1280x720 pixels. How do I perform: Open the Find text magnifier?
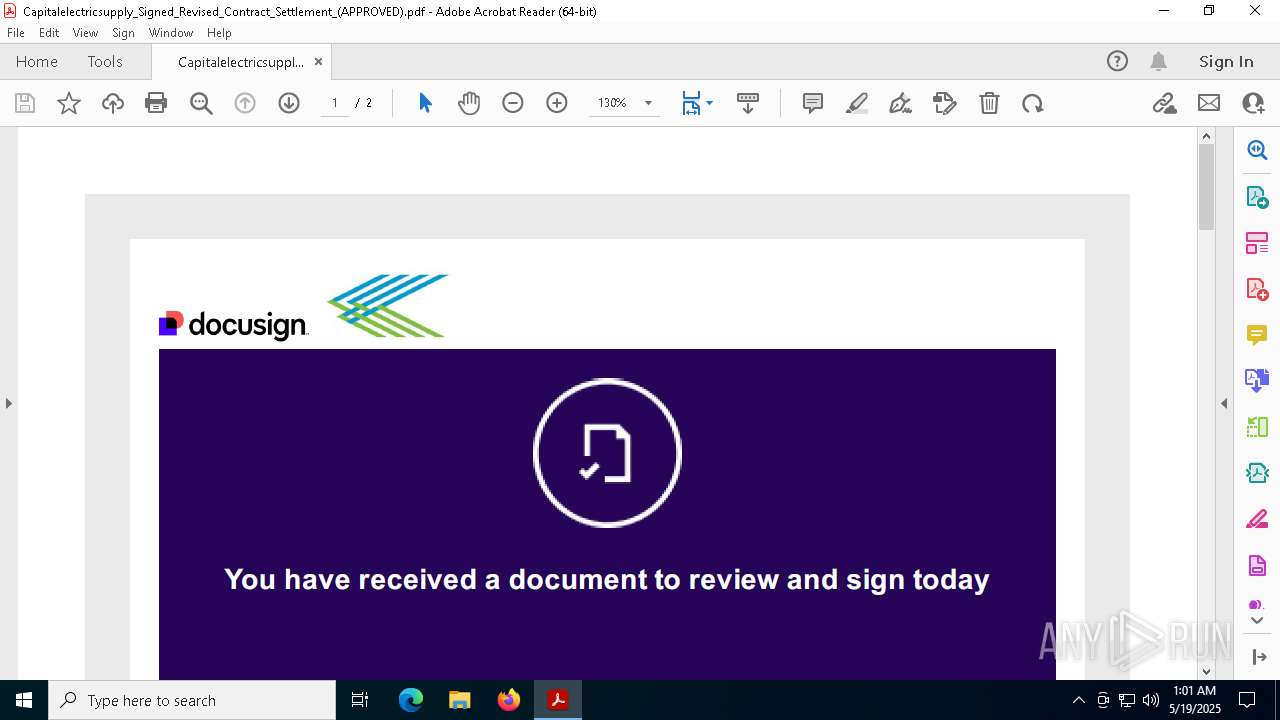(x=201, y=103)
